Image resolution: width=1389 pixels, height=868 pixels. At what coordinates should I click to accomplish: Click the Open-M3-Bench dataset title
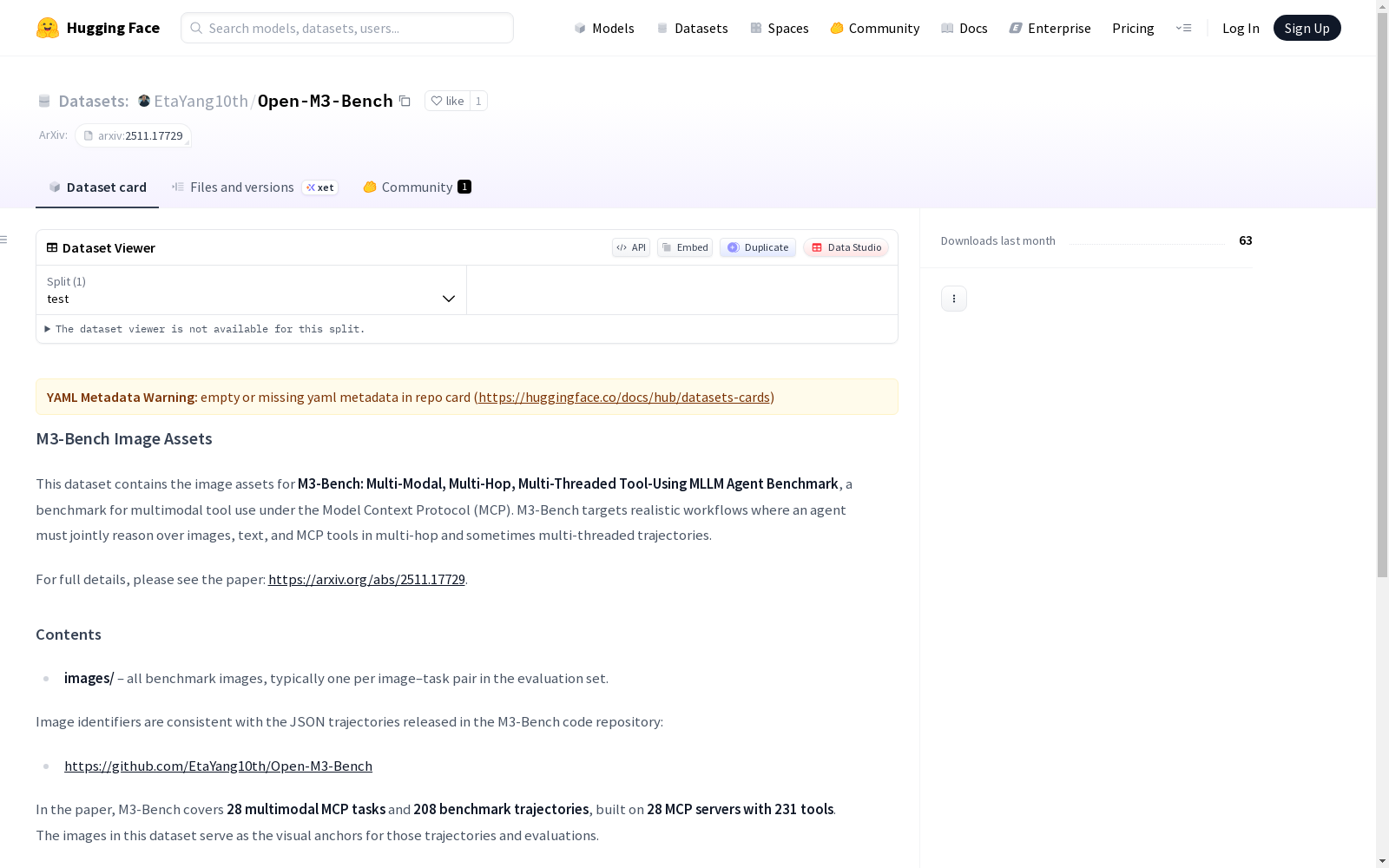point(326,101)
